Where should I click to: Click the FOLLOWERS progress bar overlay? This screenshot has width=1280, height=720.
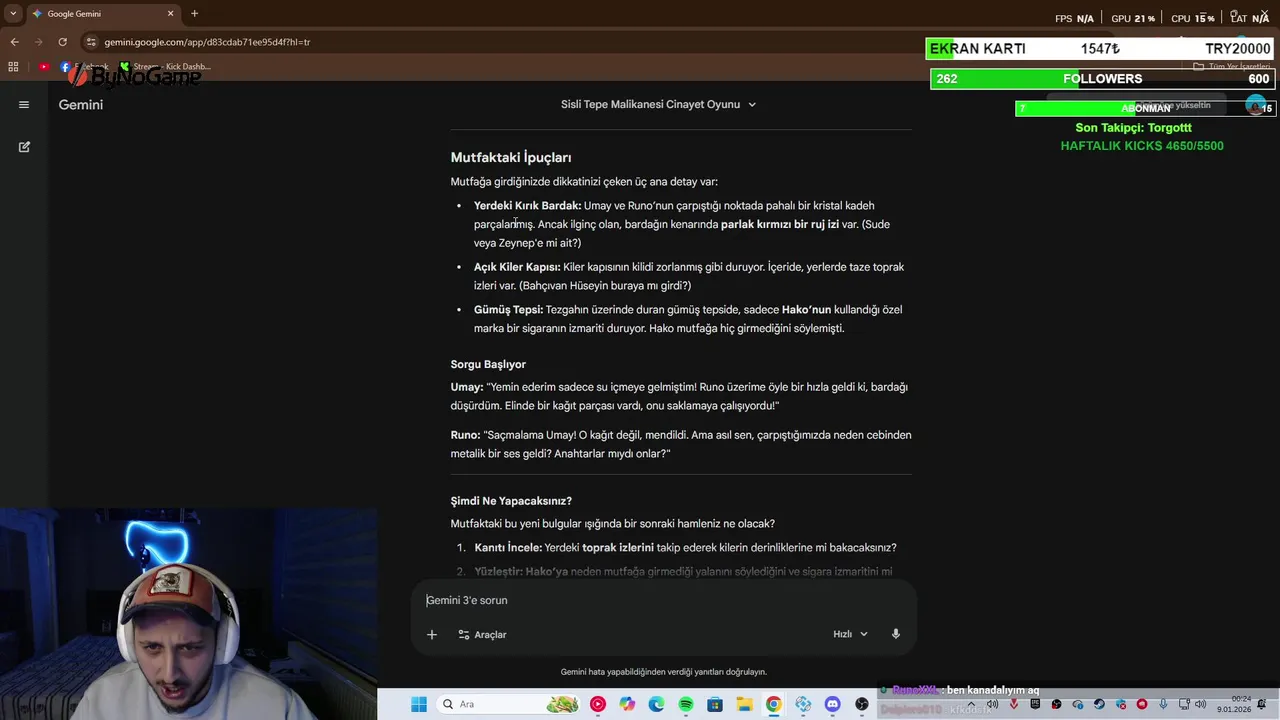(1102, 79)
